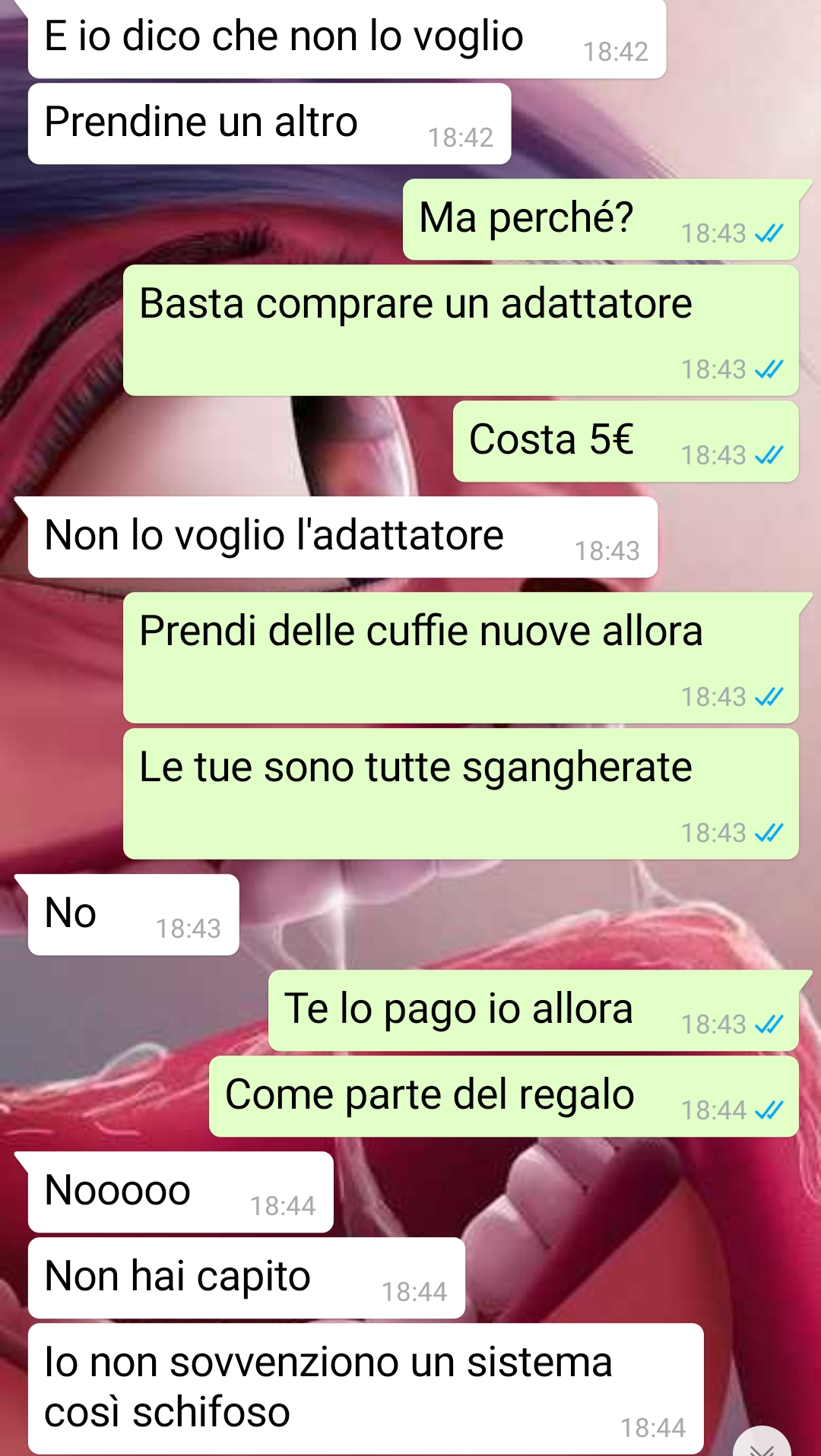The width and height of the screenshot is (821, 1456).
Task: Tap the 18:44 timestamp on 'Non hai capito'
Action: click(x=414, y=1292)
